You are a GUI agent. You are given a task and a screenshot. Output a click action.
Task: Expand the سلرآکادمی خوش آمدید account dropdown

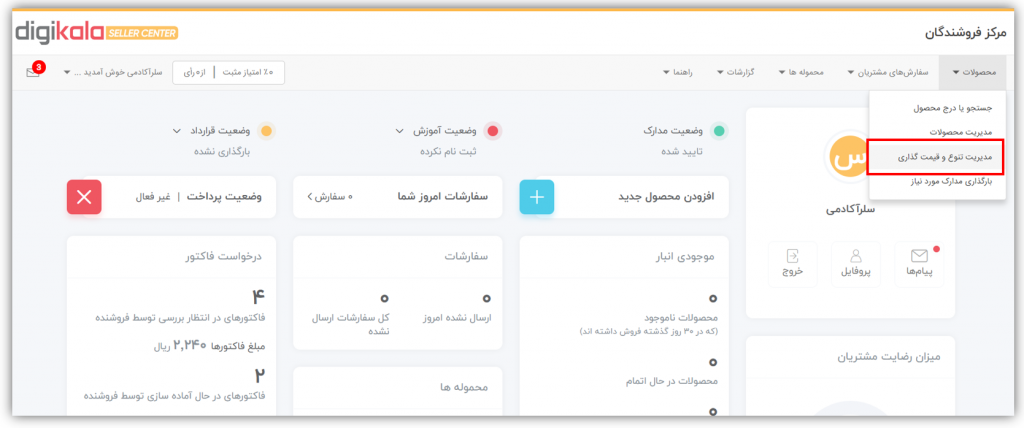113,72
